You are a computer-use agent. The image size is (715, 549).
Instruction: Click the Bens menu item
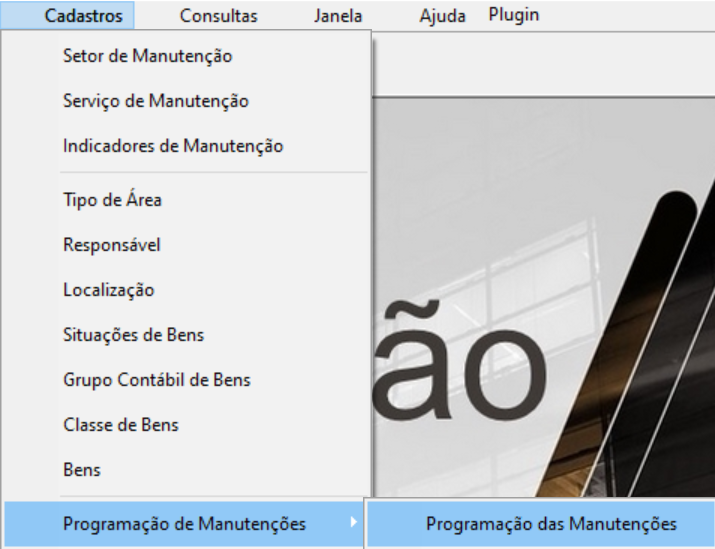[186, 470]
